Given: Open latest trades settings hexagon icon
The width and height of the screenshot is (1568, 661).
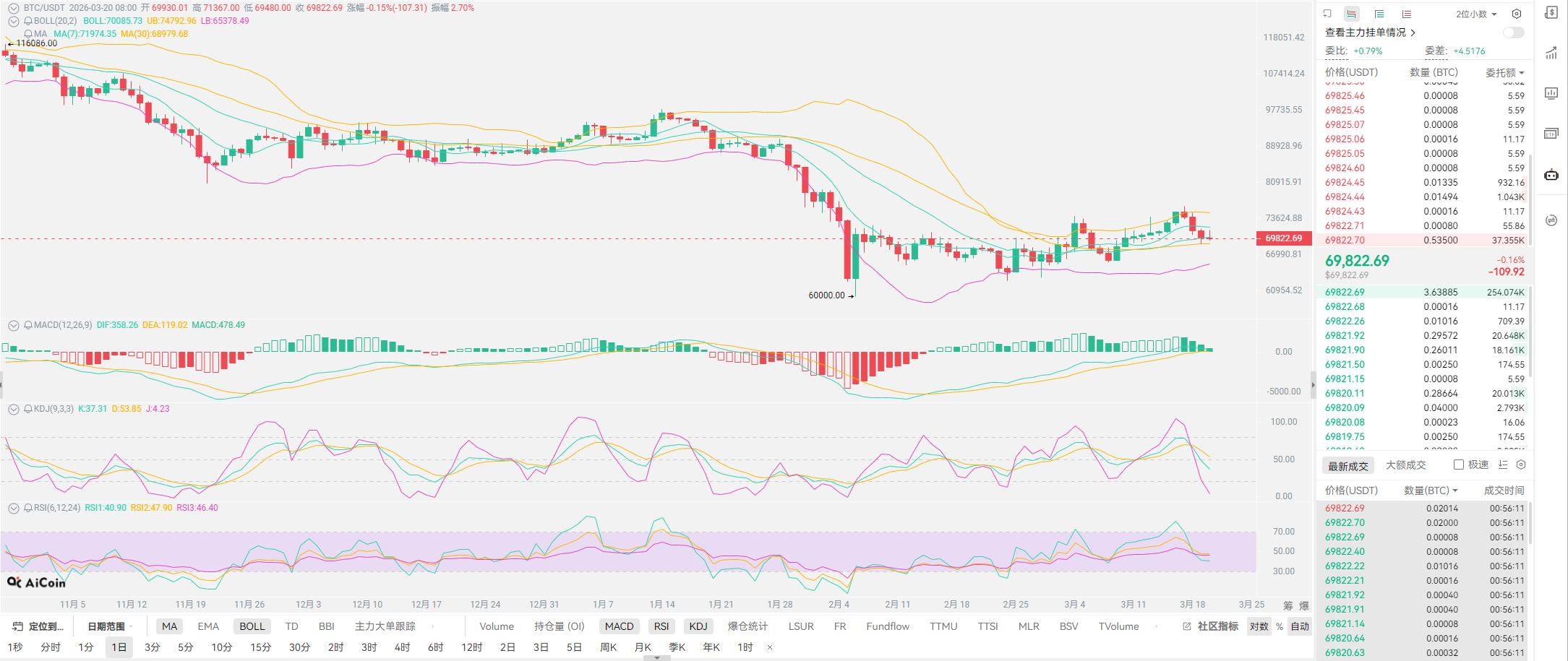Looking at the screenshot, I should pyautogui.click(x=1521, y=465).
